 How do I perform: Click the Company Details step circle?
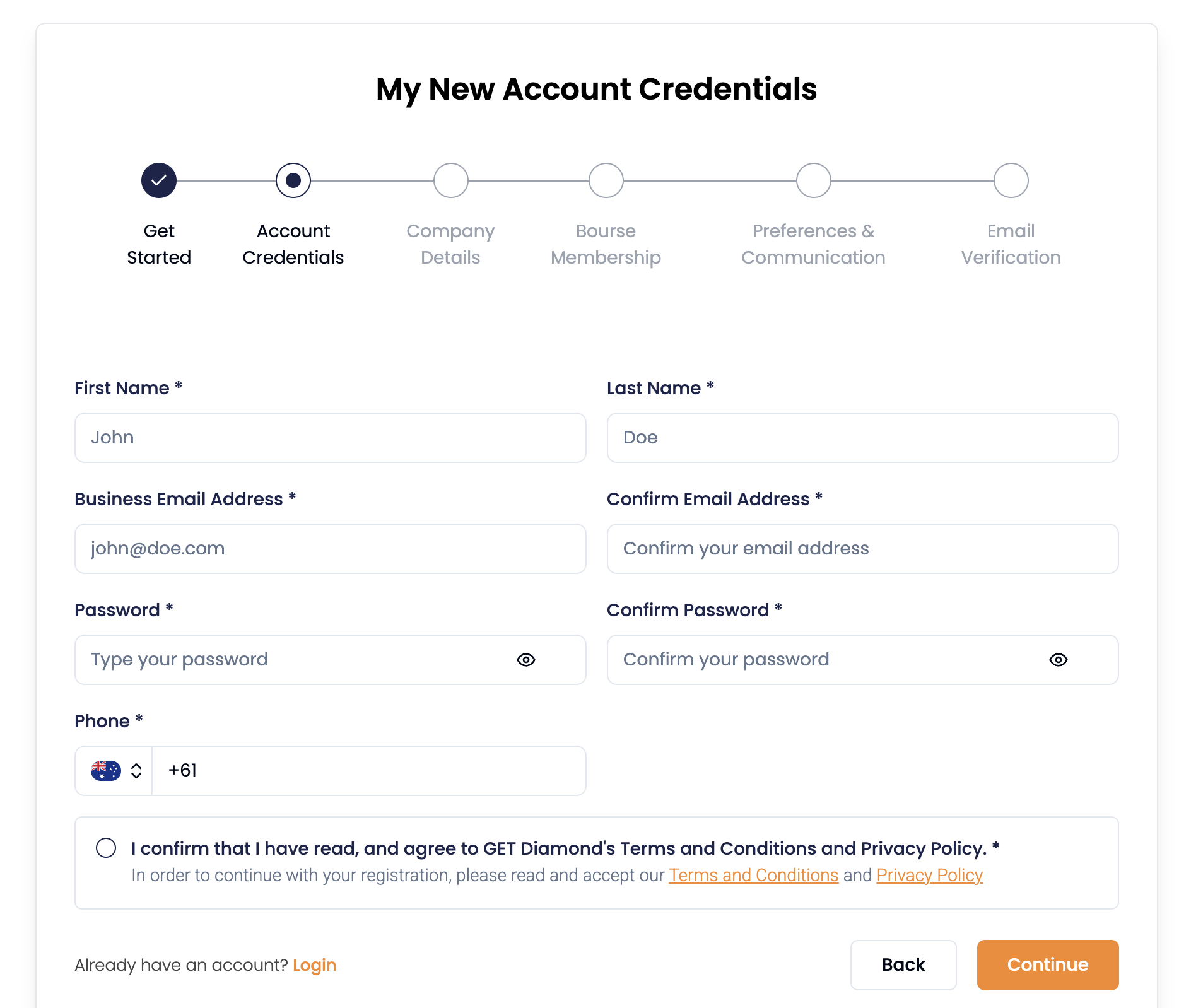pos(451,180)
